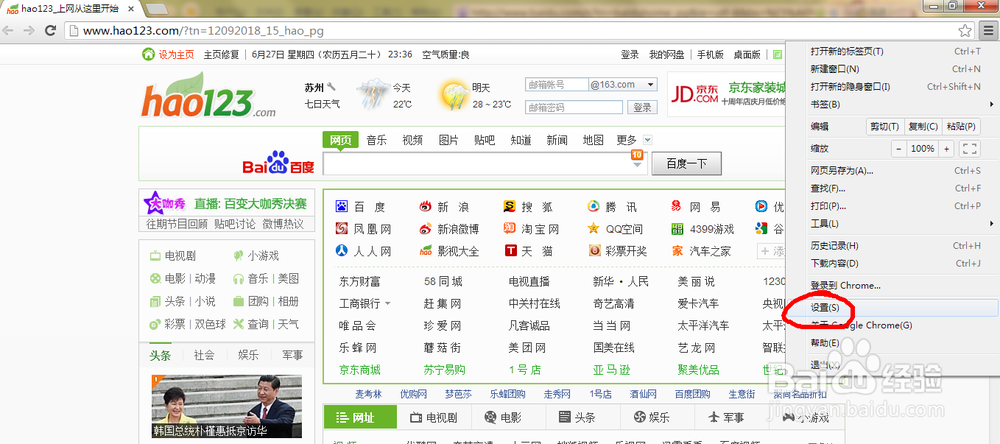Switch to the 社会 news tab
Viewport: 1000px width, 444px height.
205,355
